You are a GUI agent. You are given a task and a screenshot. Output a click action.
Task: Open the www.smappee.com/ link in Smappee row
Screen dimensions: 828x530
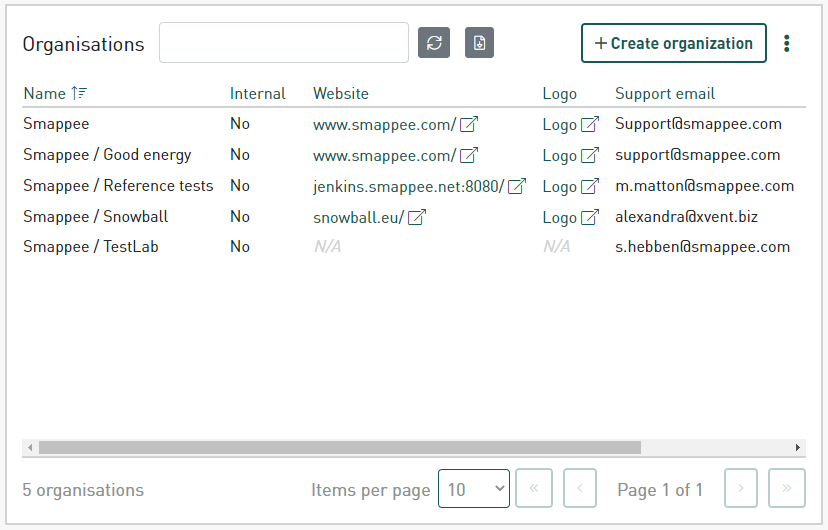[384, 125]
